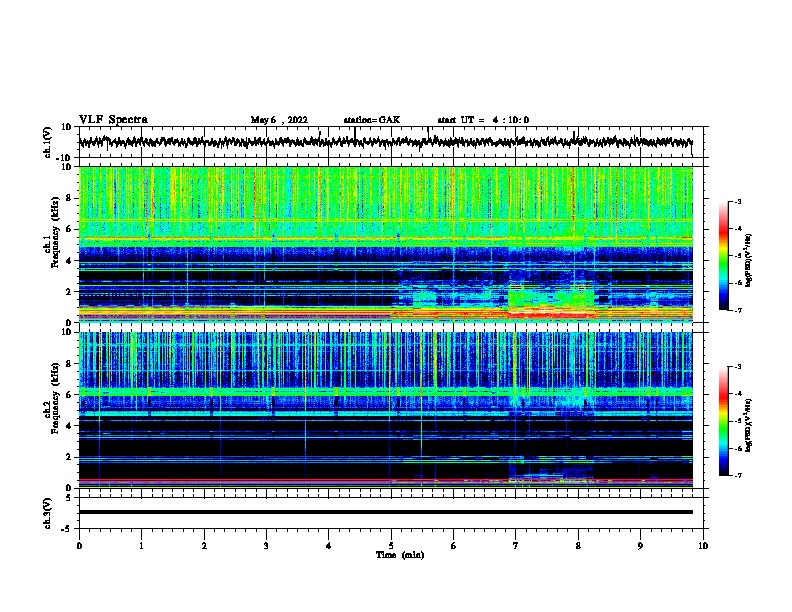This screenshot has width=792, height=612.
Task: Click time axis tick label "2"
Action: pos(204,546)
